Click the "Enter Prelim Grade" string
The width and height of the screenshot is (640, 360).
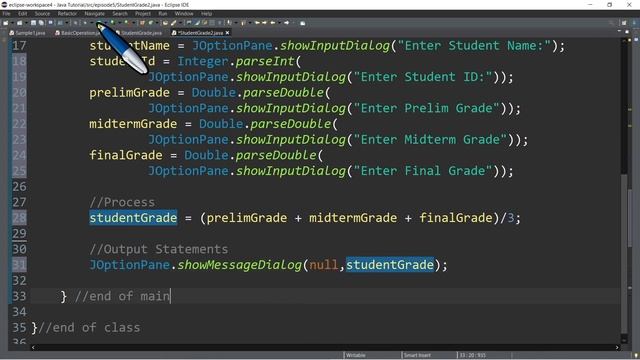(x=427, y=108)
